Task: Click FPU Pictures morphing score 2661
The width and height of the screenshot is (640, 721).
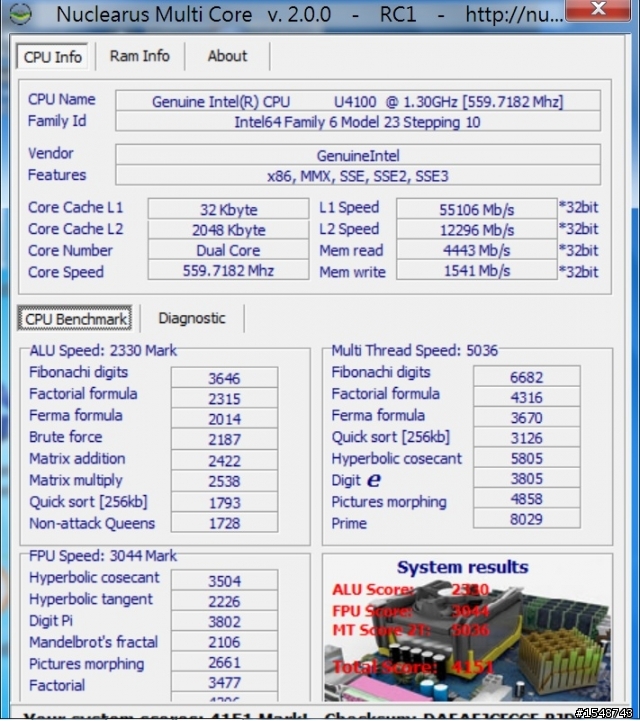Action: coord(224,662)
